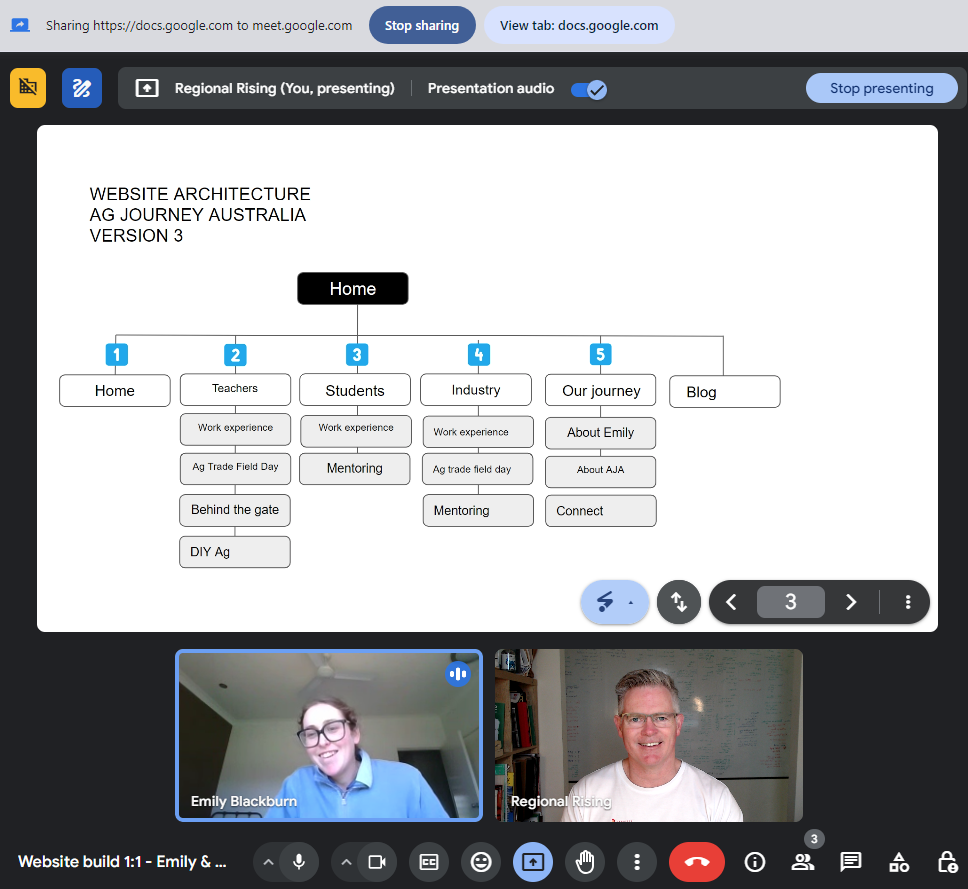Click the DIY Ag box
This screenshot has height=889, width=968.
coord(235,552)
